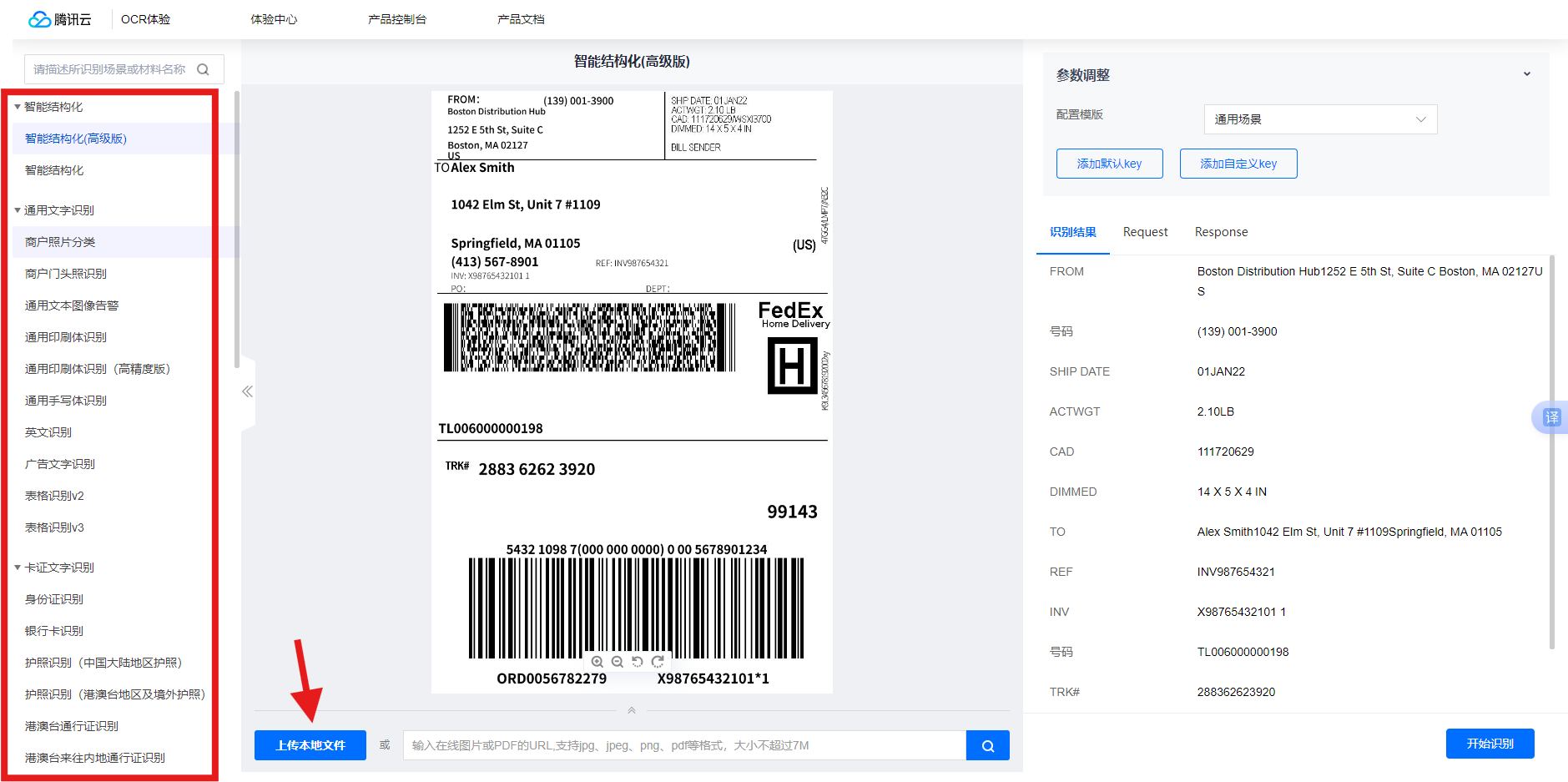Switch to the 识别结果 tab
Image resolution: width=1568 pixels, height=782 pixels.
coord(1073,232)
